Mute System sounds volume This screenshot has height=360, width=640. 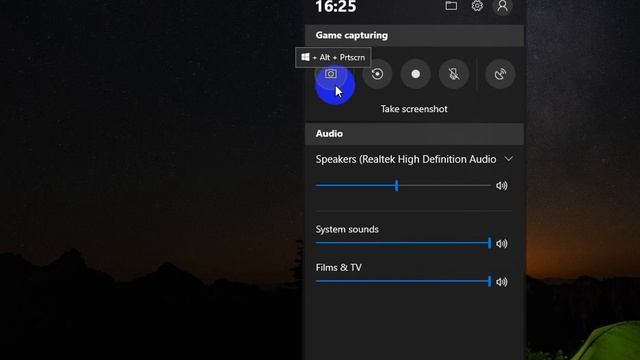[502, 244]
